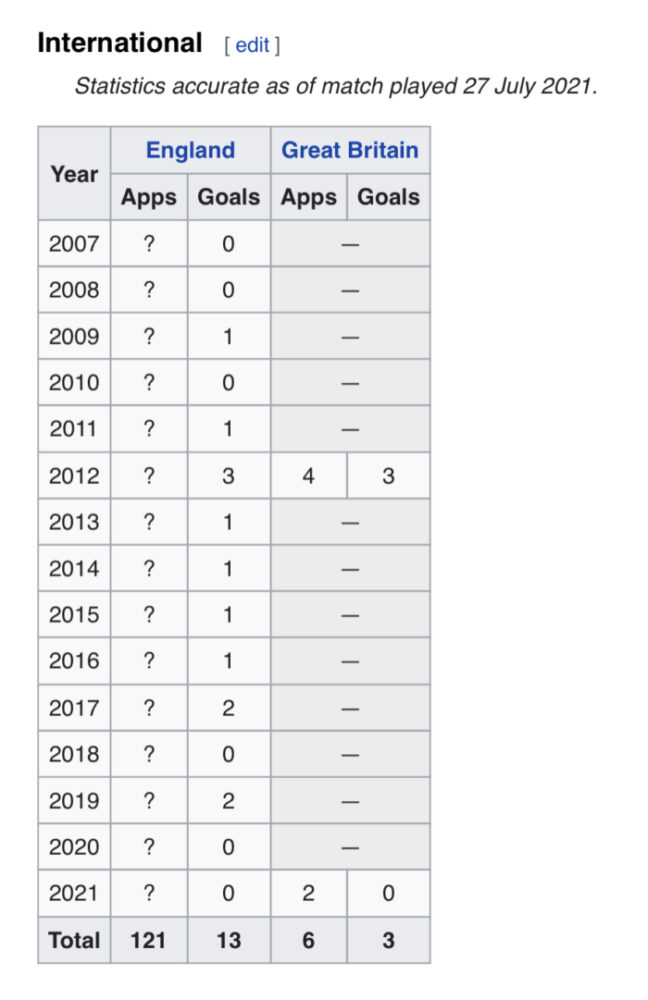Select the 2012 year cell
648x1000 pixels.
(74, 476)
